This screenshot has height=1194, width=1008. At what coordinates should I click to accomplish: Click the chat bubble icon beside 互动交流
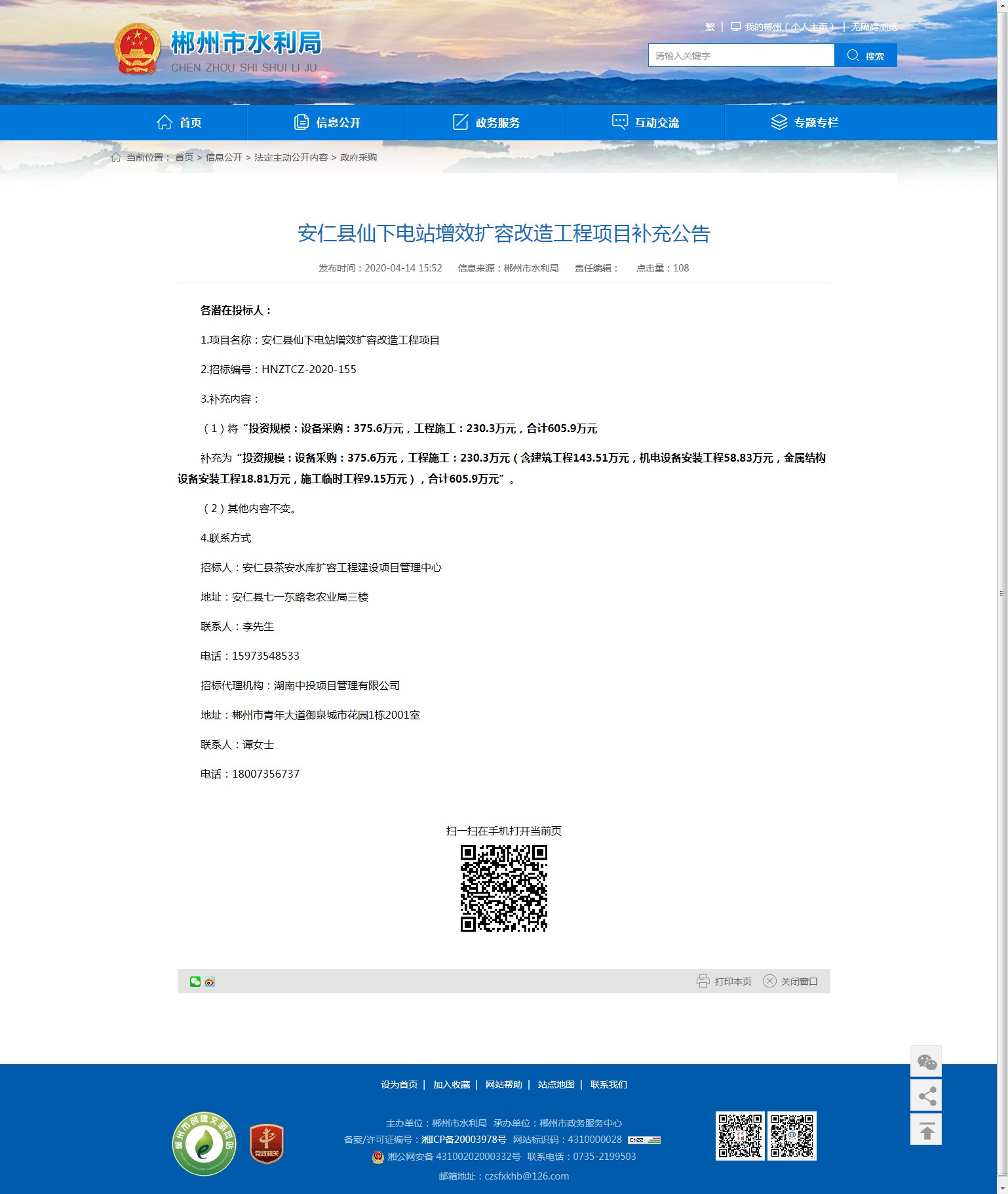coord(620,123)
